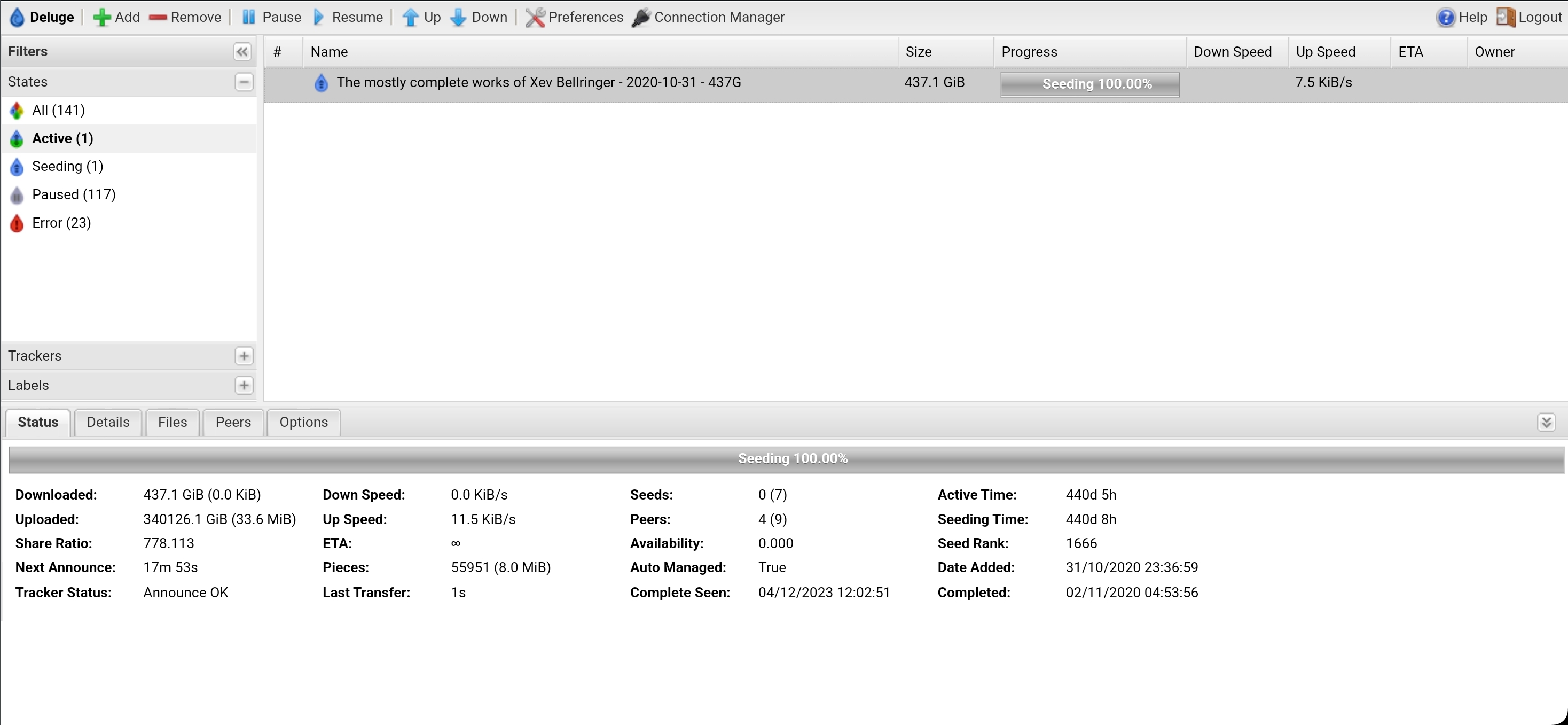Open Preferences
Screen dimensions: 1568x725
click(x=574, y=17)
